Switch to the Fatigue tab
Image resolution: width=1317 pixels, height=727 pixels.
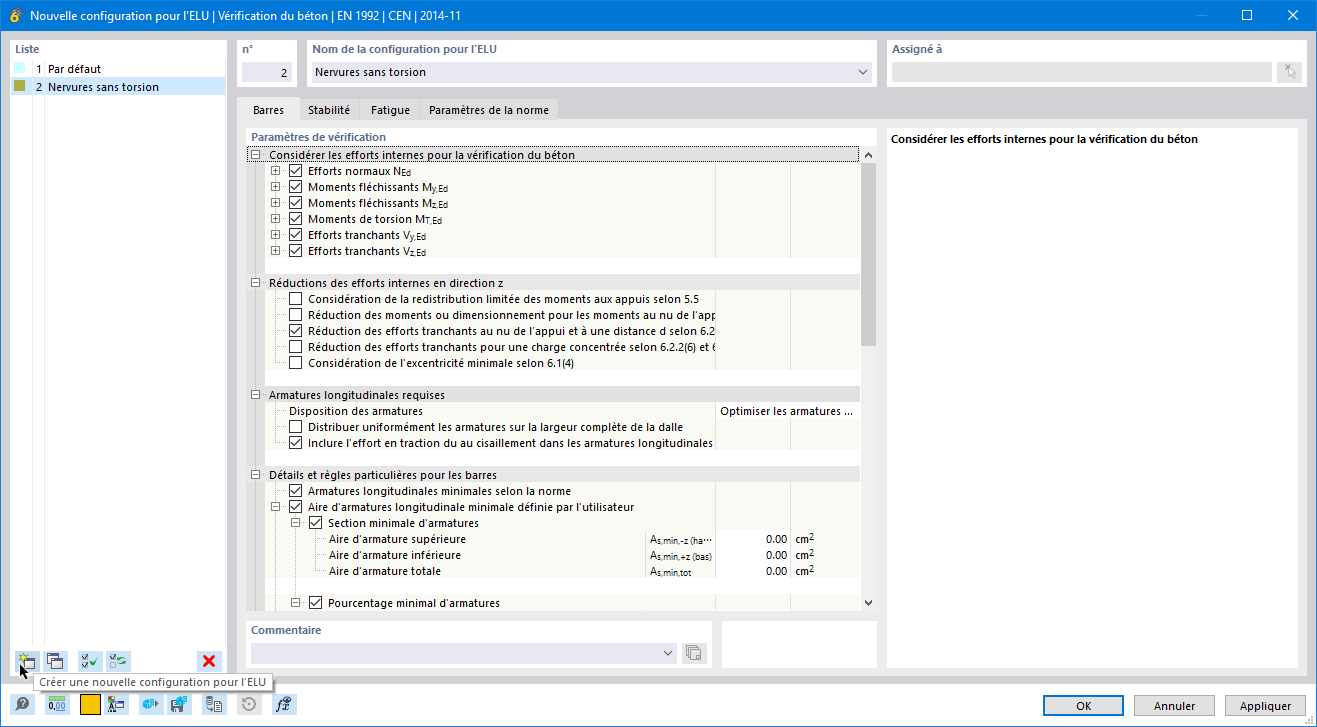389,110
